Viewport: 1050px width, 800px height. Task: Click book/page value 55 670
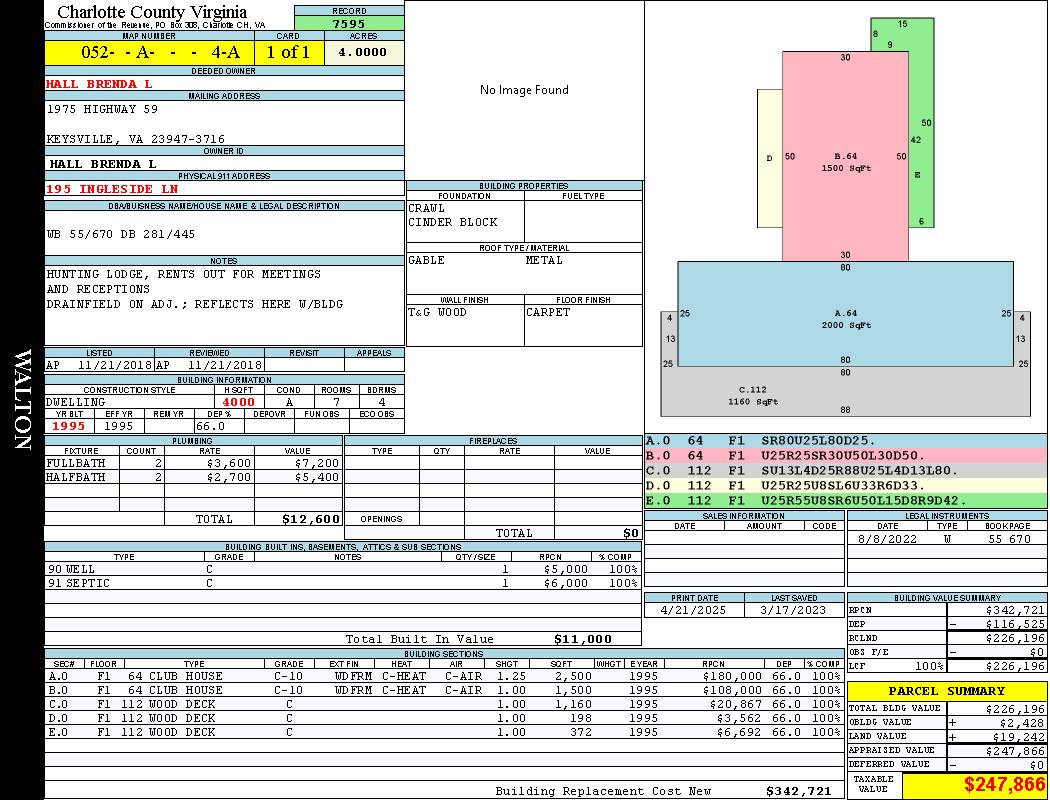click(1009, 539)
